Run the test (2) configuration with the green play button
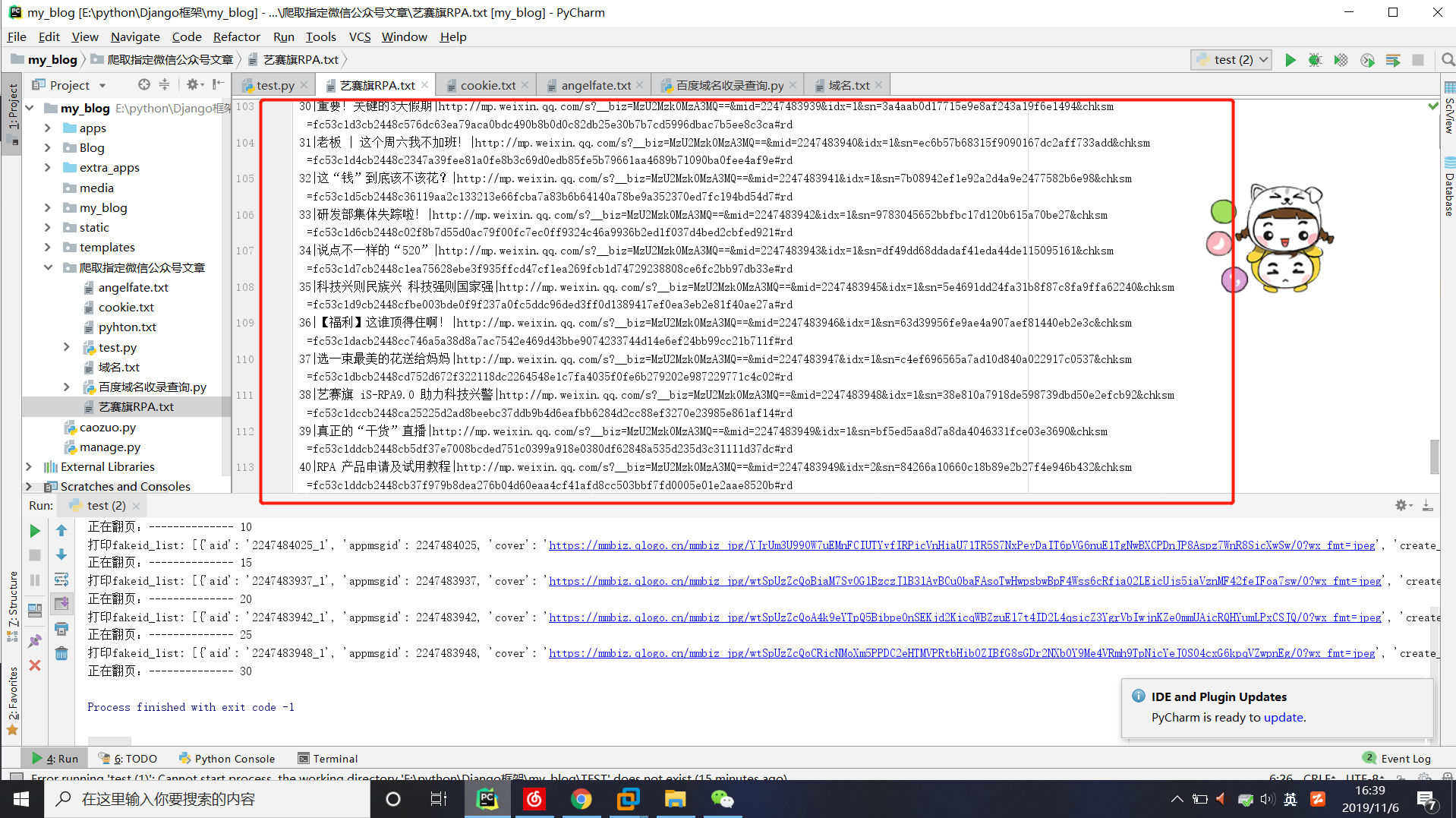Image resolution: width=1456 pixels, height=818 pixels. click(1290, 60)
